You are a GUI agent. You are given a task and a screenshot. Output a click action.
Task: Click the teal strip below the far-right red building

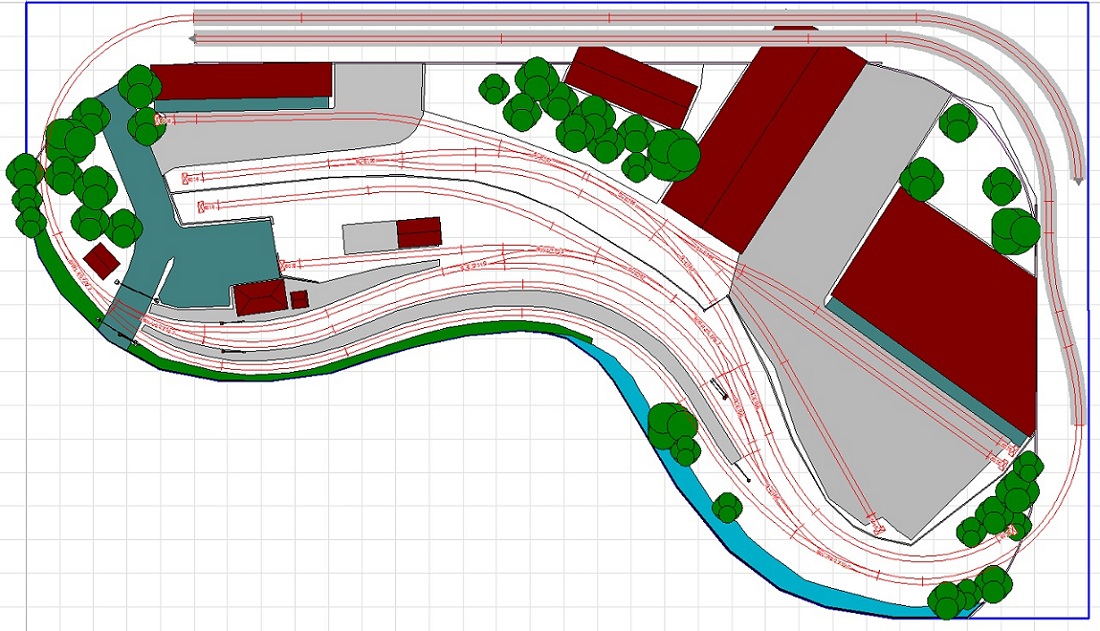click(930, 375)
